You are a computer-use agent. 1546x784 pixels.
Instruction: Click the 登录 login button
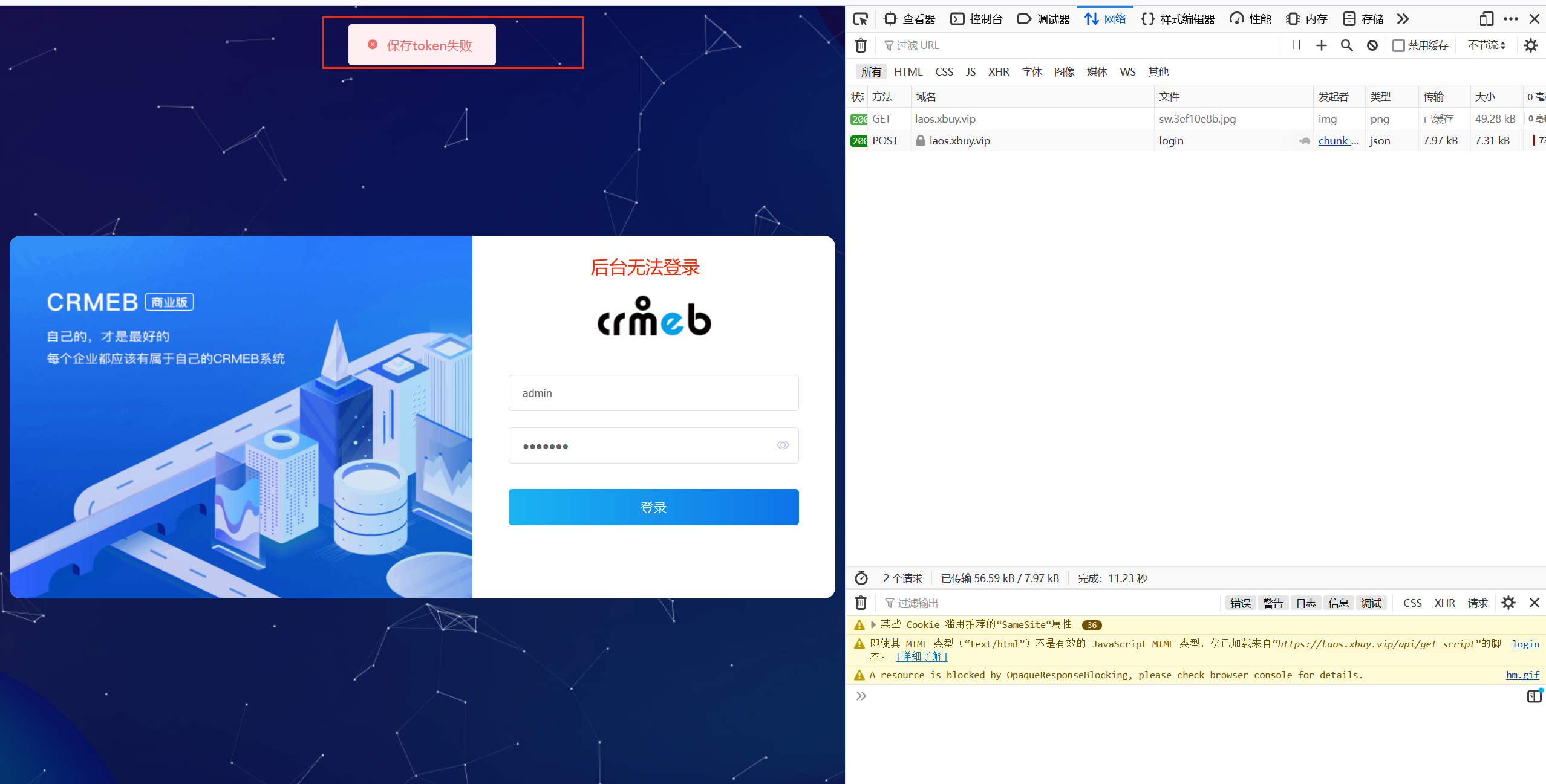(653, 508)
